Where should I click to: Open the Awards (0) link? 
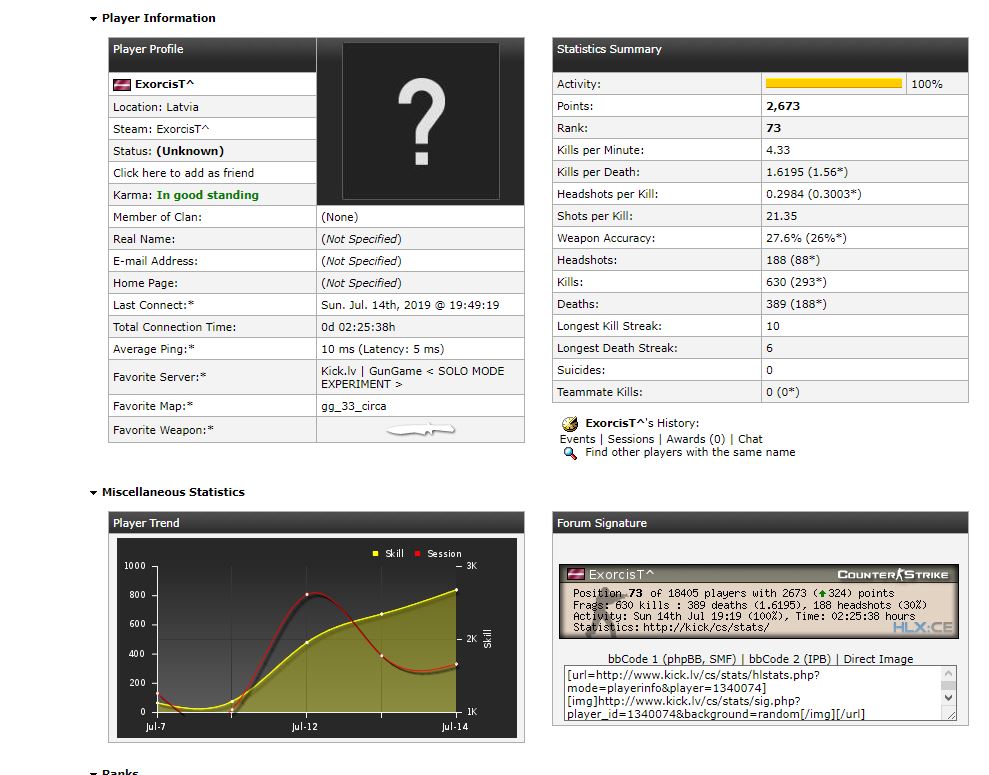[696, 439]
